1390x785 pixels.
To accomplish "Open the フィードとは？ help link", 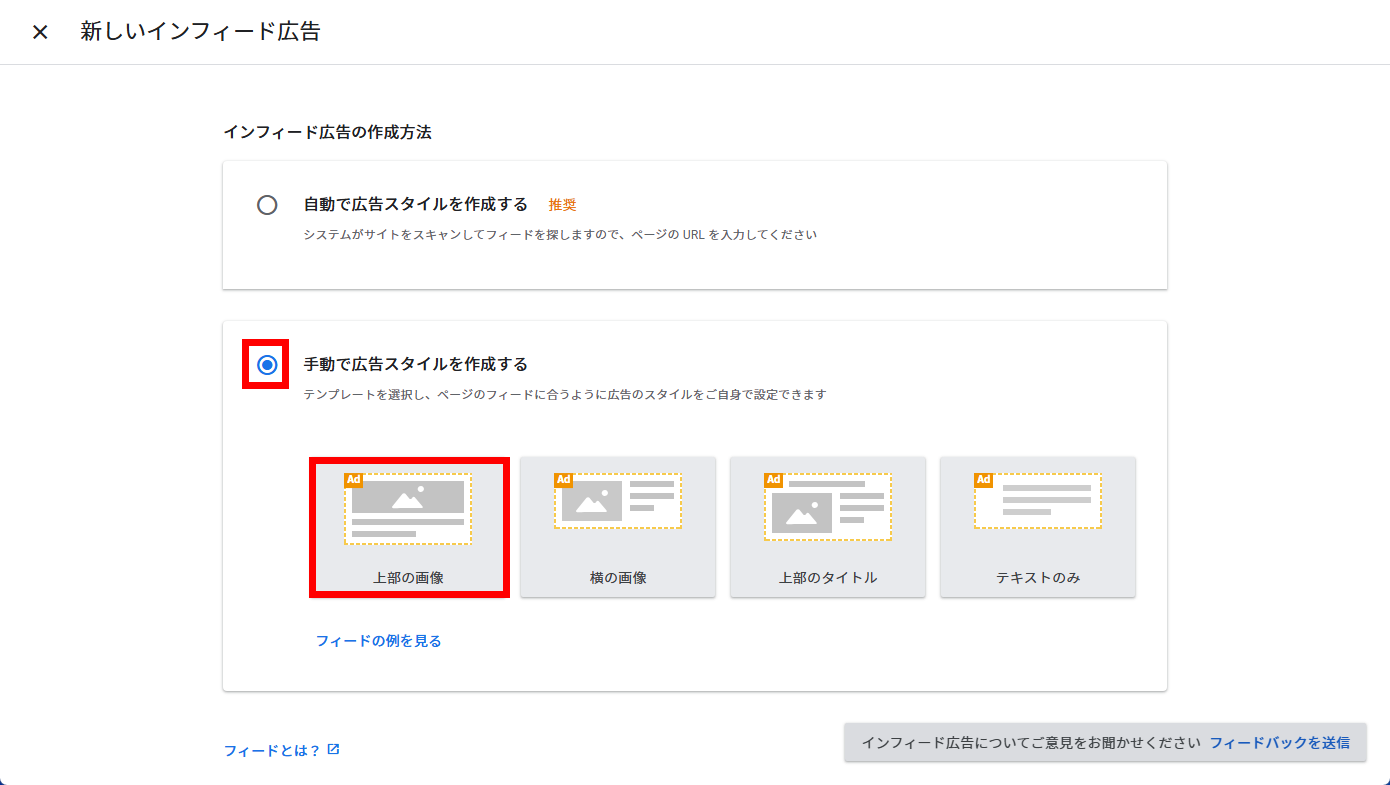I will pos(272,750).
